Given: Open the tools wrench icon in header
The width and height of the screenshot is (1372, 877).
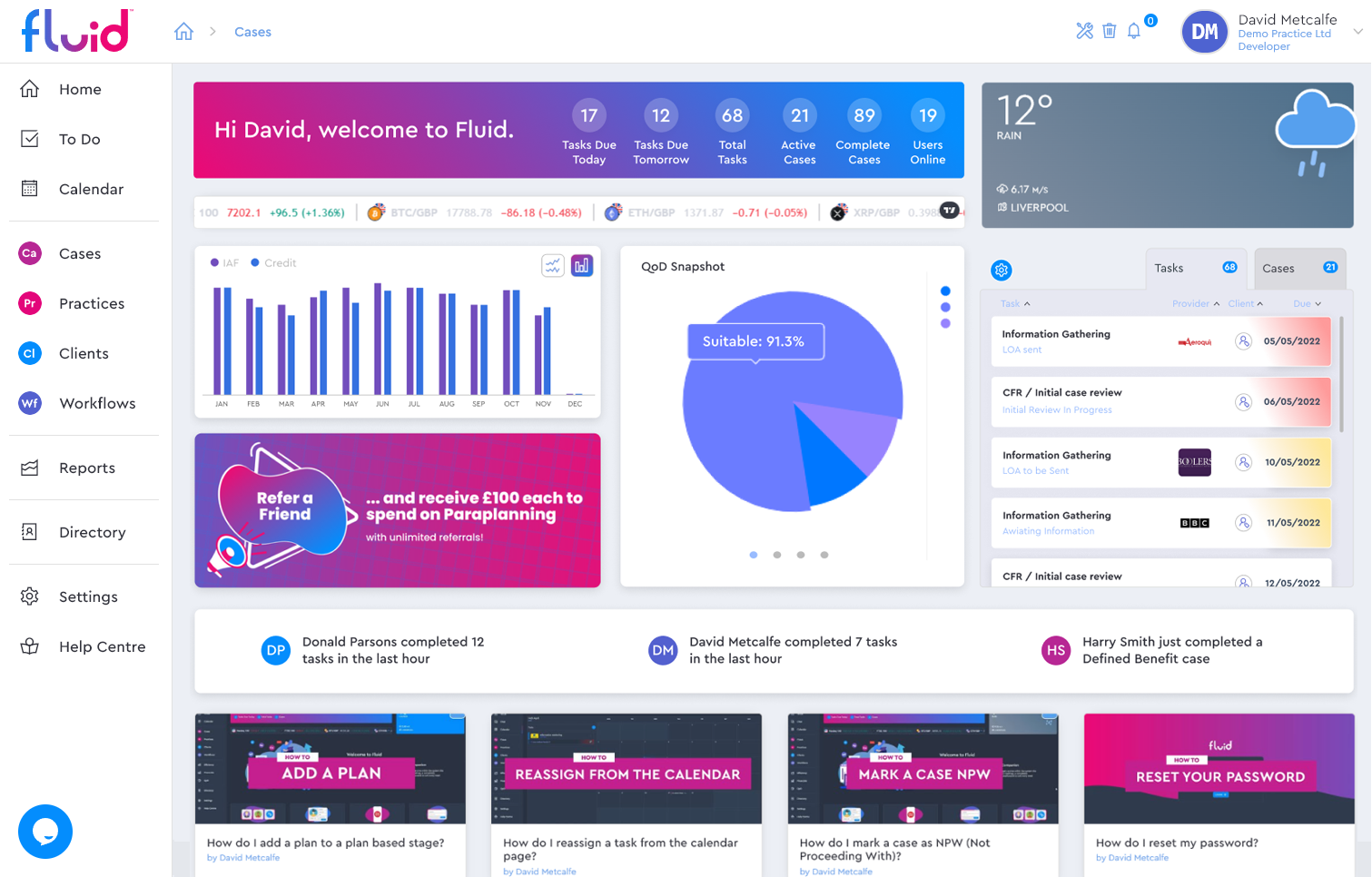Looking at the screenshot, I should click(1084, 31).
